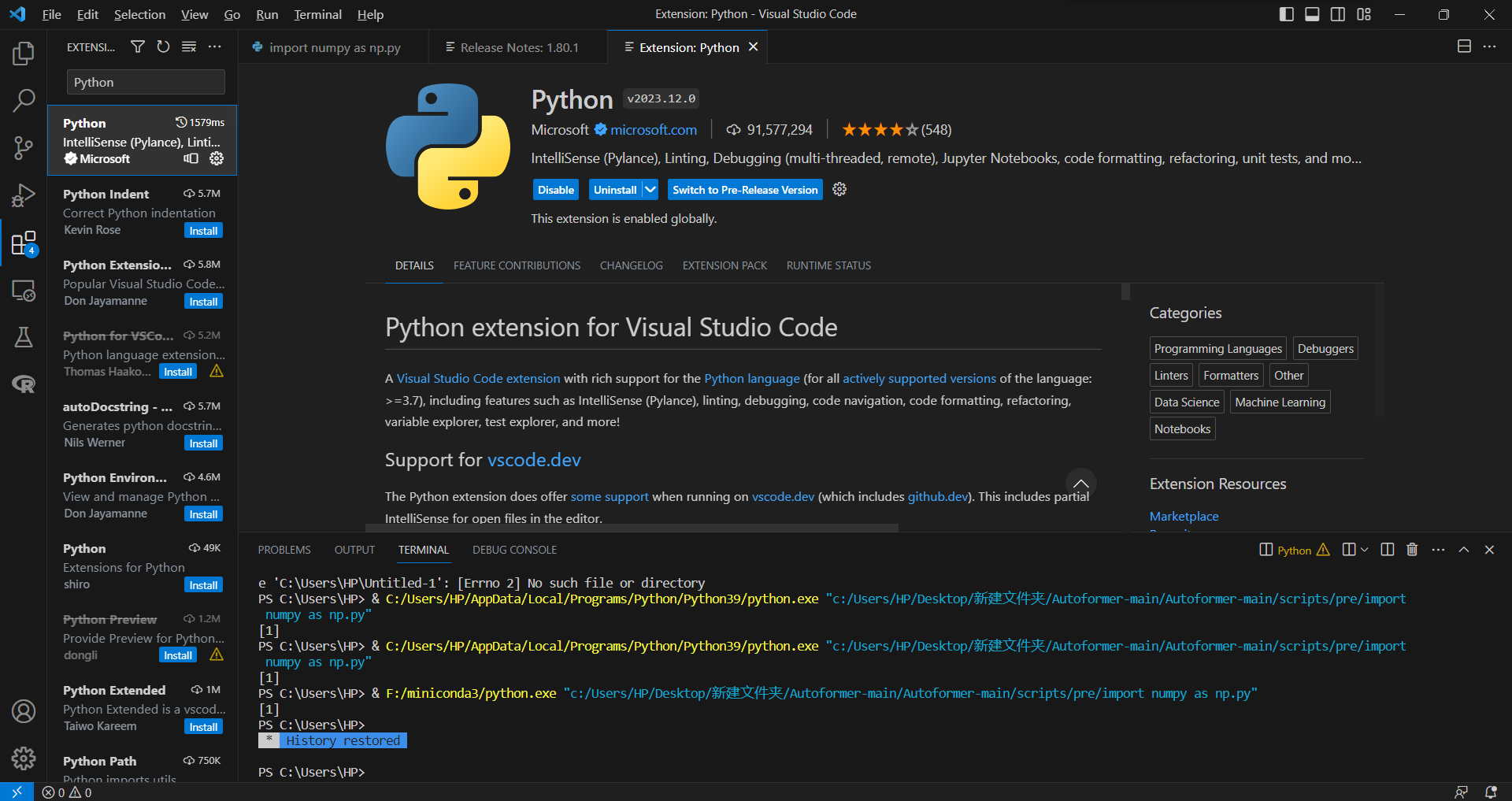This screenshot has width=1512, height=801.
Task: Click the details page vertical scrollbar
Action: (x=1125, y=291)
